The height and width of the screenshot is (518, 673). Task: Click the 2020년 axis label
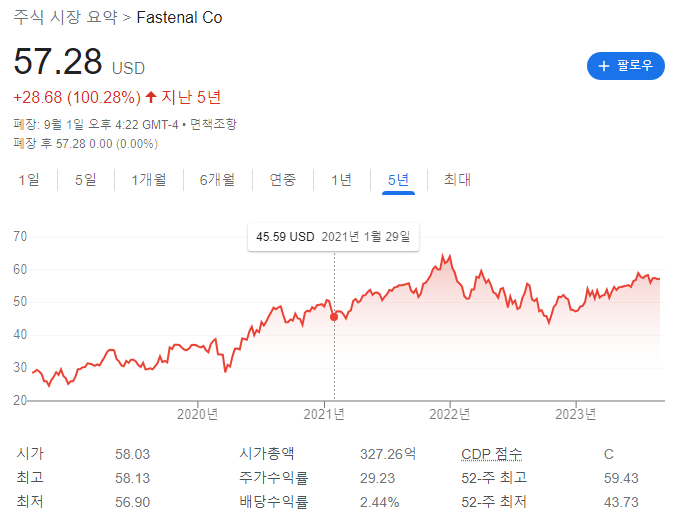pyautogui.click(x=197, y=414)
